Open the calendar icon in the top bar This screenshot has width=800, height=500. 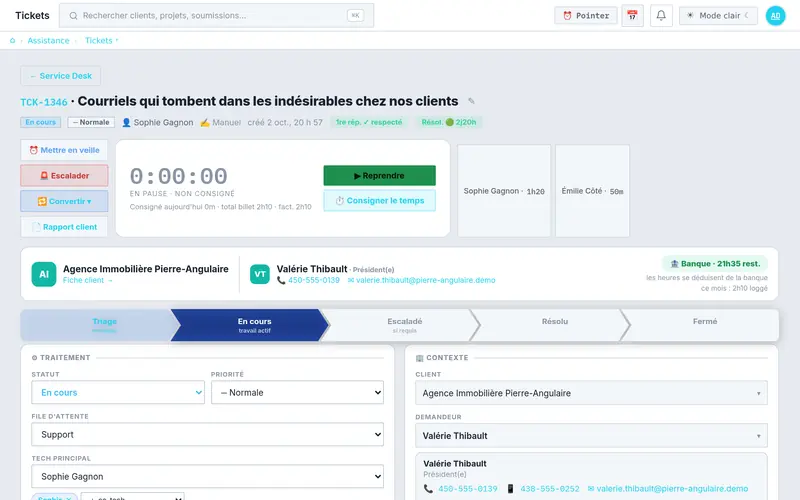[x=632, y=15]
